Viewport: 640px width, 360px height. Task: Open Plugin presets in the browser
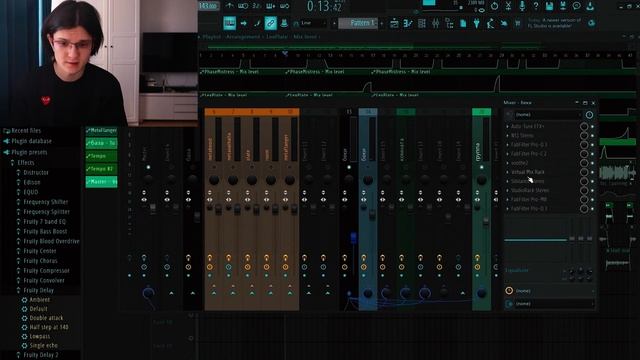pyautogui.click(x=29, y=152)
